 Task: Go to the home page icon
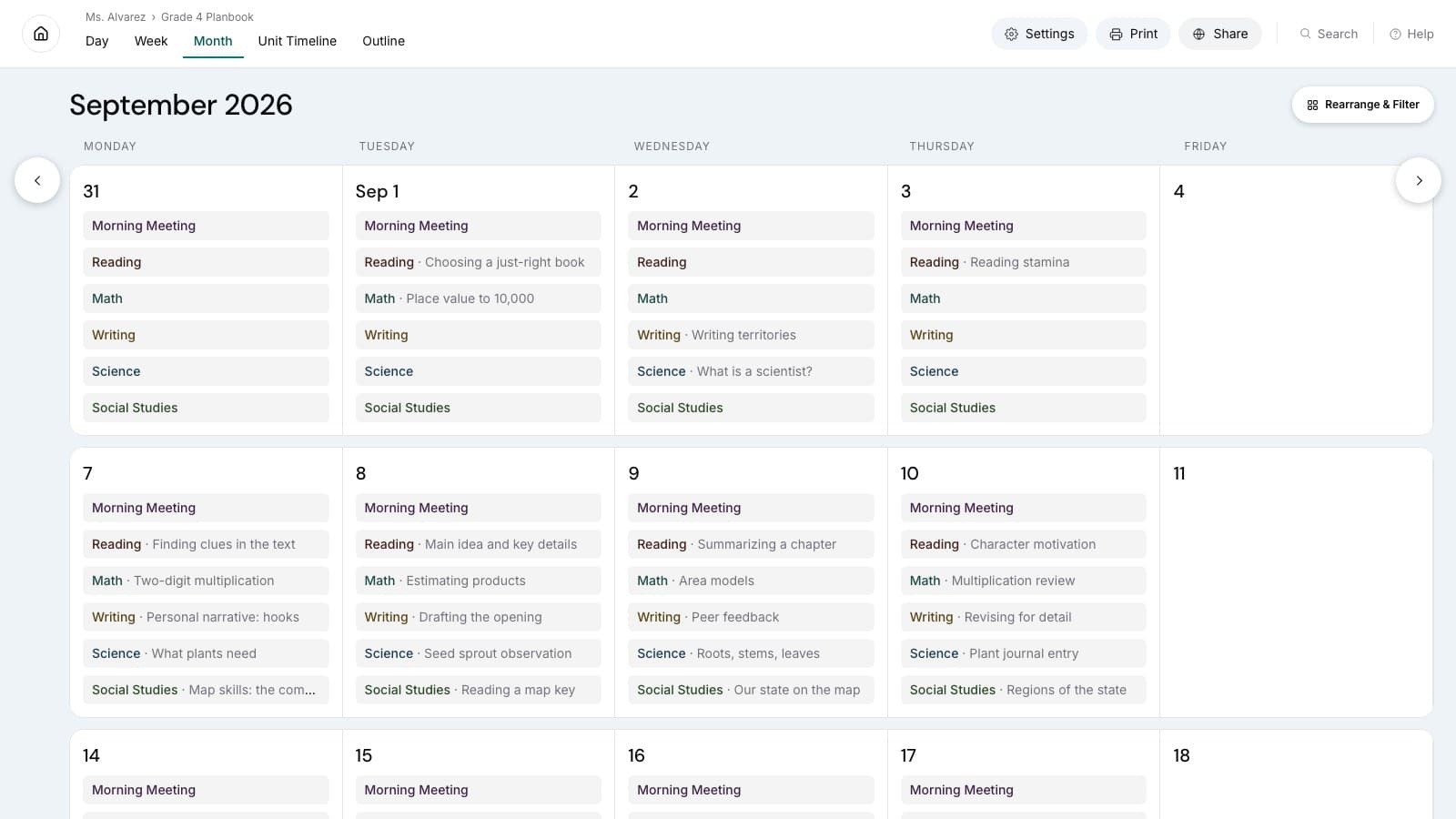pyautogui.click(x=41, y=34)
